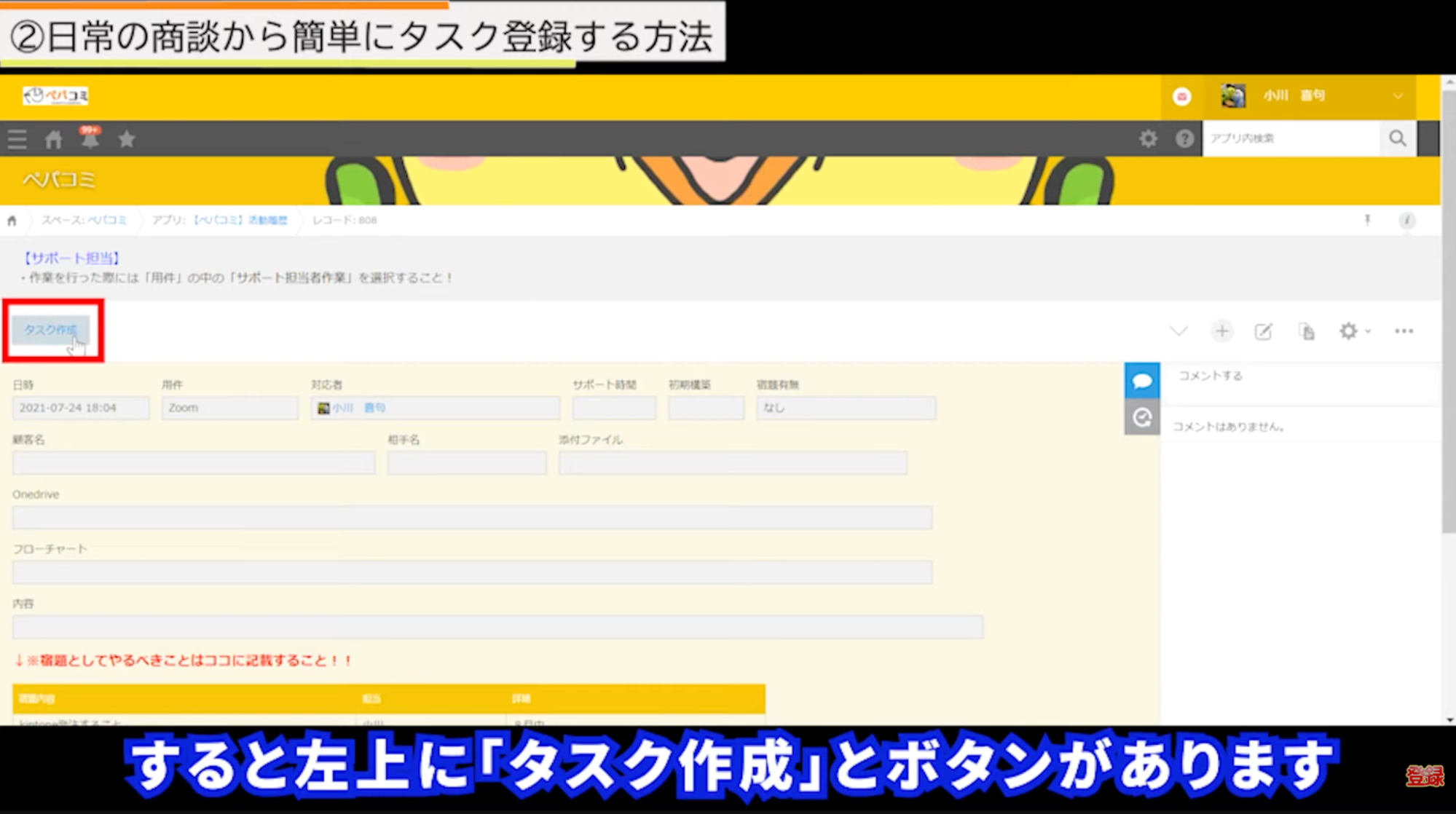Click the down chevron next record arrow

click(x=1178, y=331)
